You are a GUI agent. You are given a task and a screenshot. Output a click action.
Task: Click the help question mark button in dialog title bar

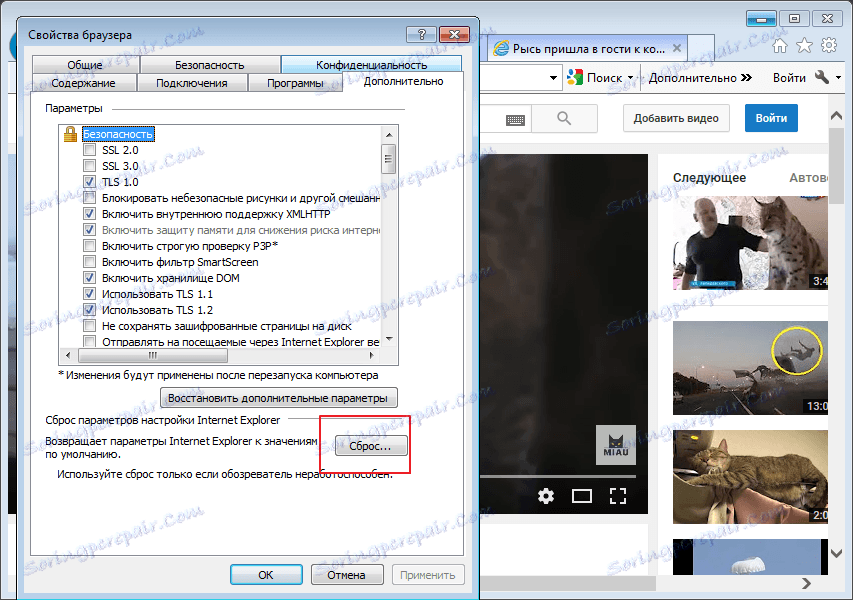[421, 35]
